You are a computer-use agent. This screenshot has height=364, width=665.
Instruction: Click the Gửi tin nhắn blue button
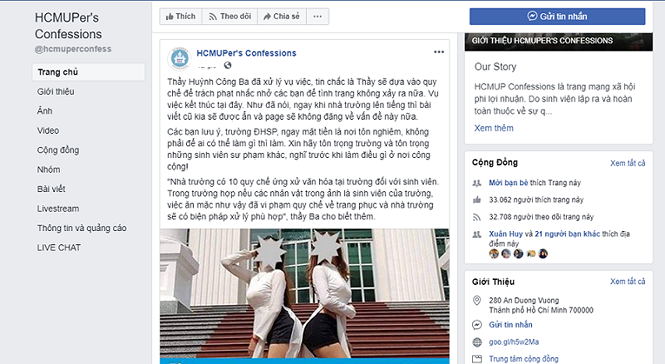557,17
